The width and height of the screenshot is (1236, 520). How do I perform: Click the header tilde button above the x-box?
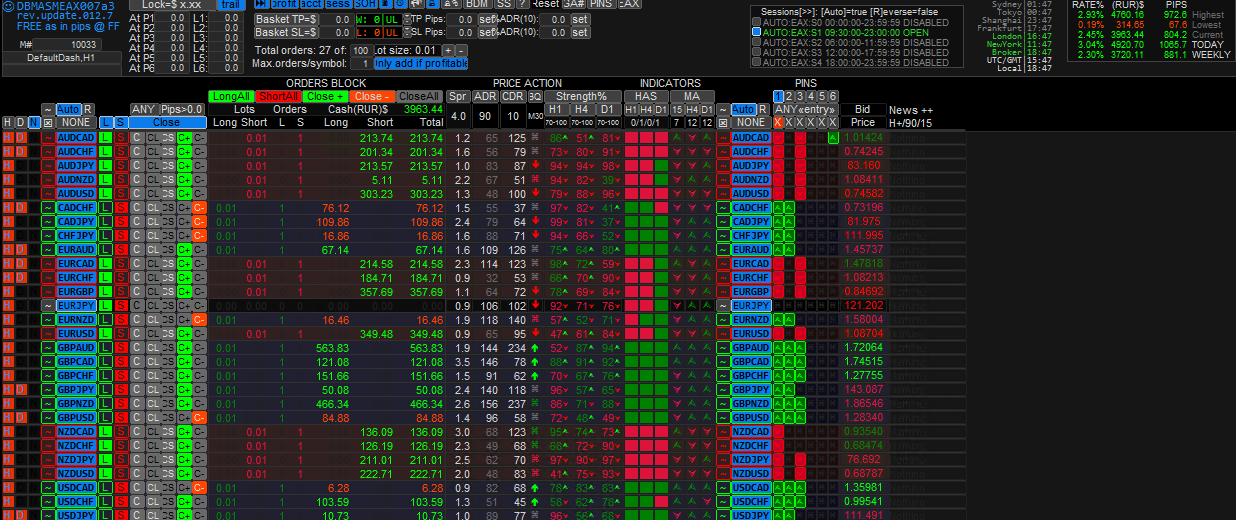pos(48,109)
